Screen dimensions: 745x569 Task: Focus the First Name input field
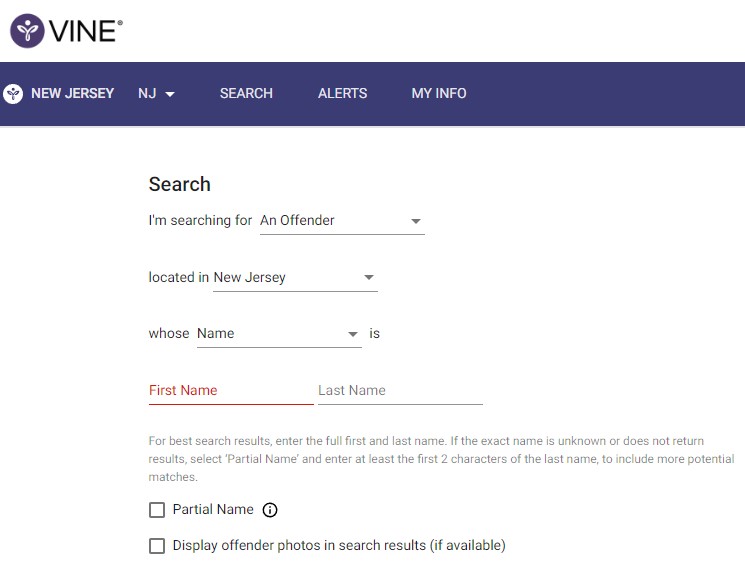(230, 391)
